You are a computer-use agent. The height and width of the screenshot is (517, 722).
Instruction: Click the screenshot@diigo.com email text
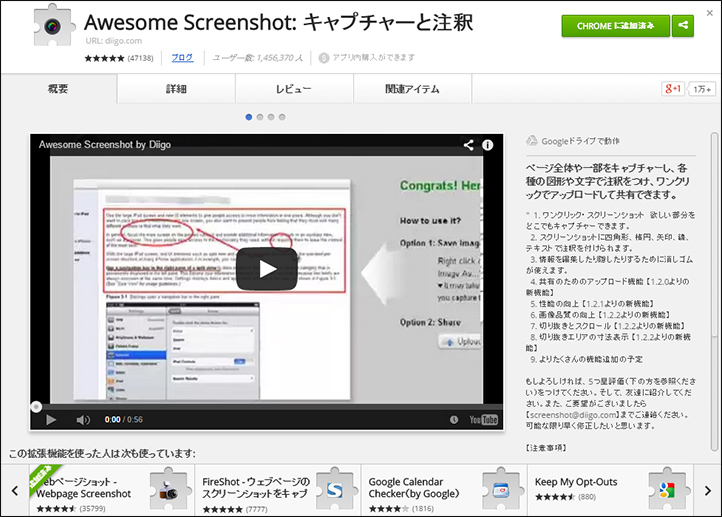pyautogui.click(x=573, y=415)
